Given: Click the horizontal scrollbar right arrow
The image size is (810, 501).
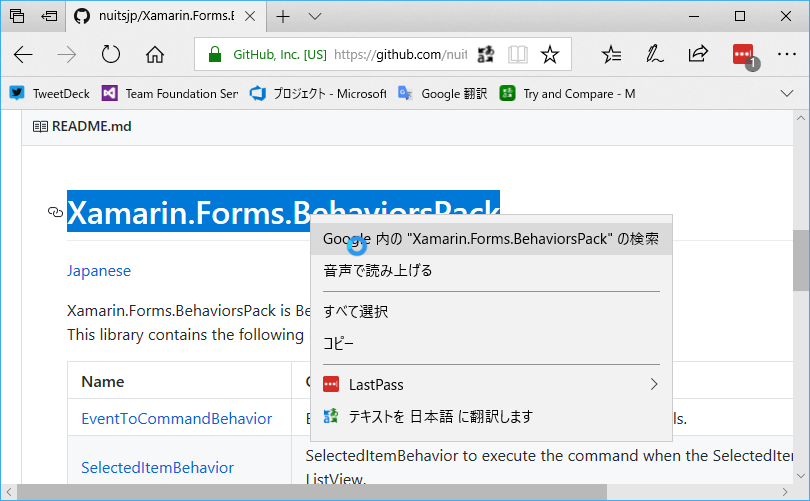Looking at the screenshot, I should pyautogui.click(x=785, y=492).
